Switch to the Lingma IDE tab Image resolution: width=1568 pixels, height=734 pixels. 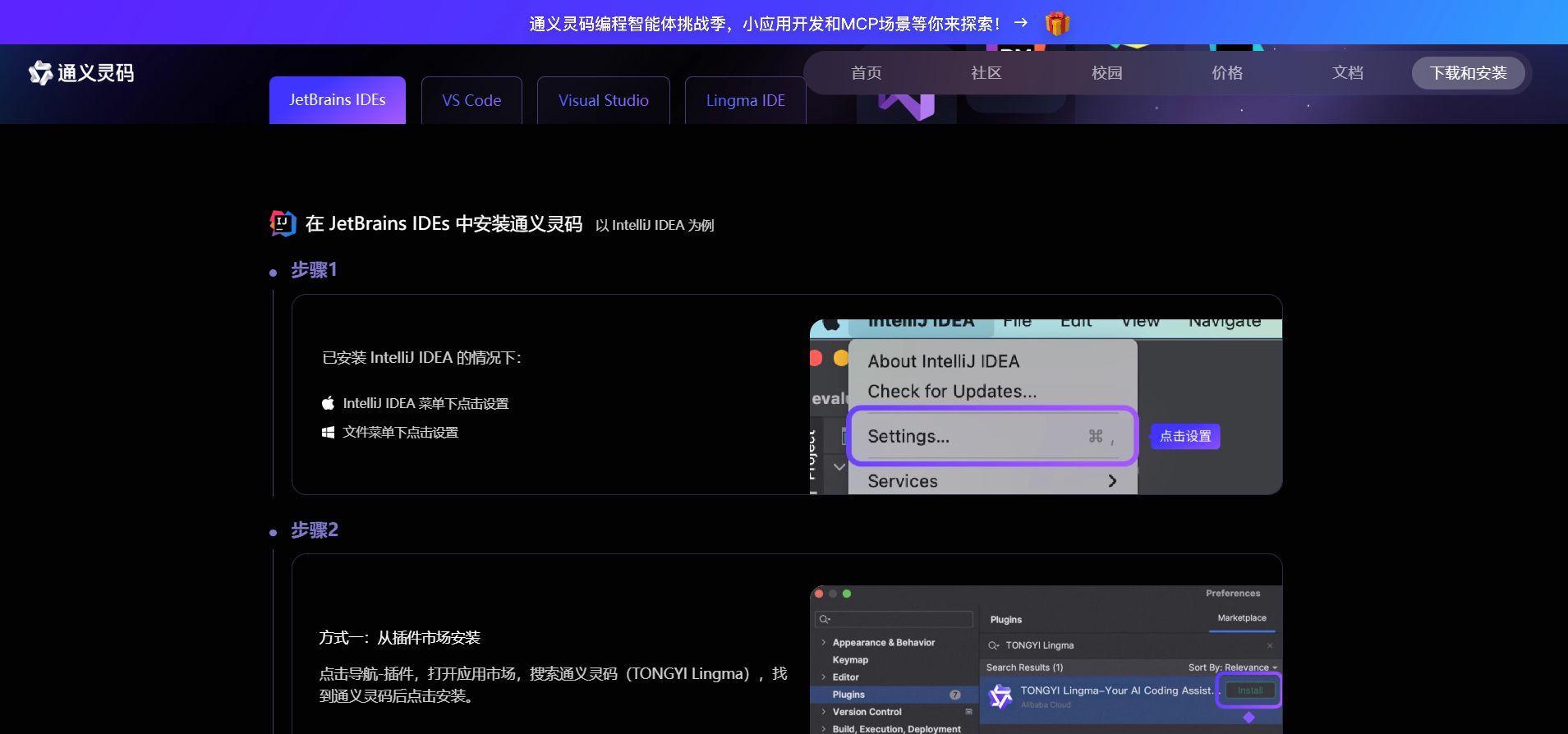[x=746, y=100]
